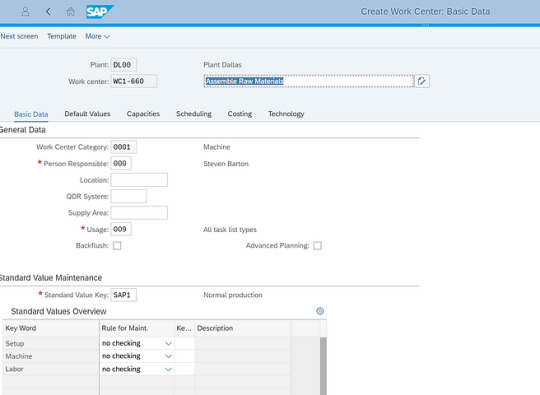
Task: Open Standard Values Overview table settings icon
Action: point(320,311)
